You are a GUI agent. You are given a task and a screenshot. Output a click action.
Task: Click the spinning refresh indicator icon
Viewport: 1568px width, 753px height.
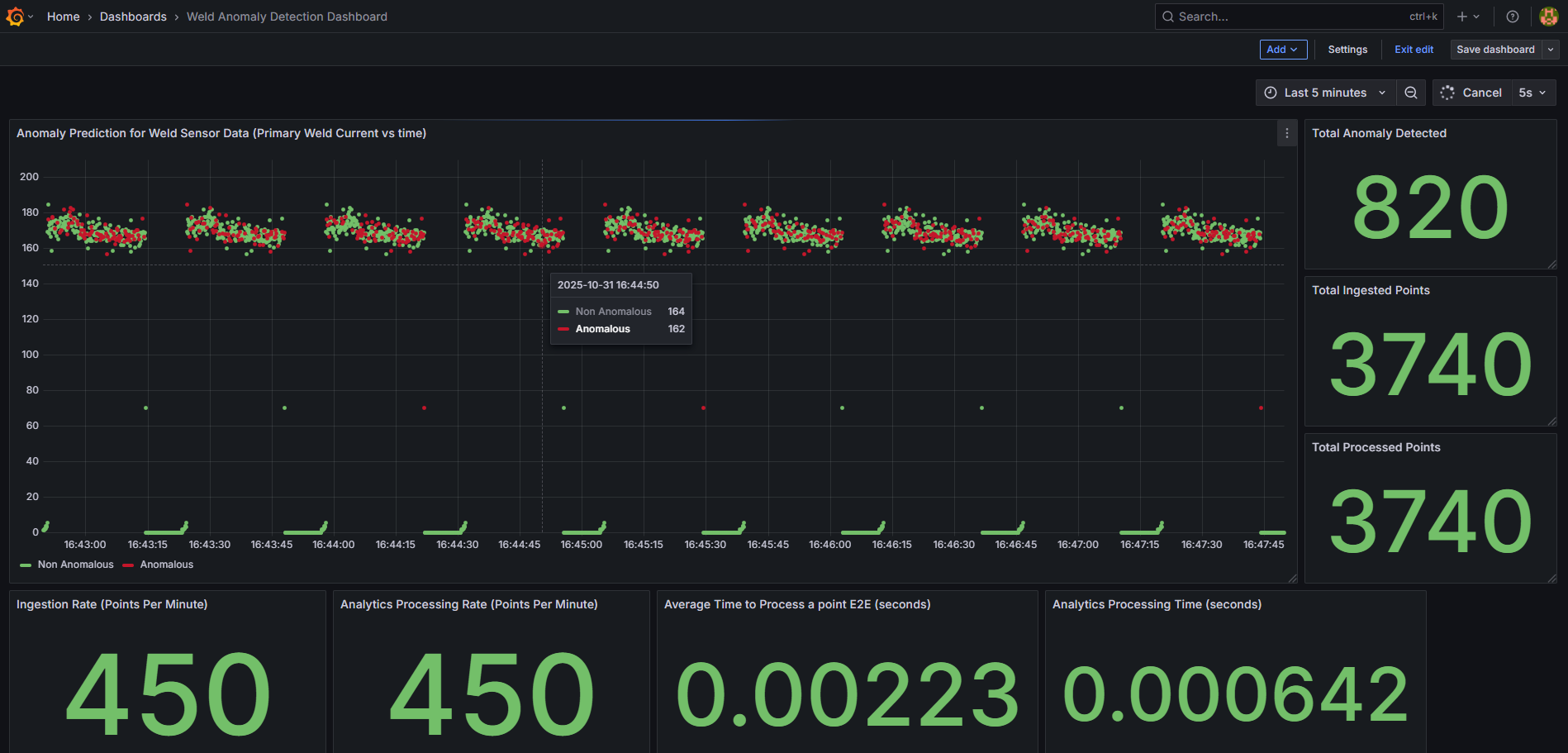point(1447,93)
